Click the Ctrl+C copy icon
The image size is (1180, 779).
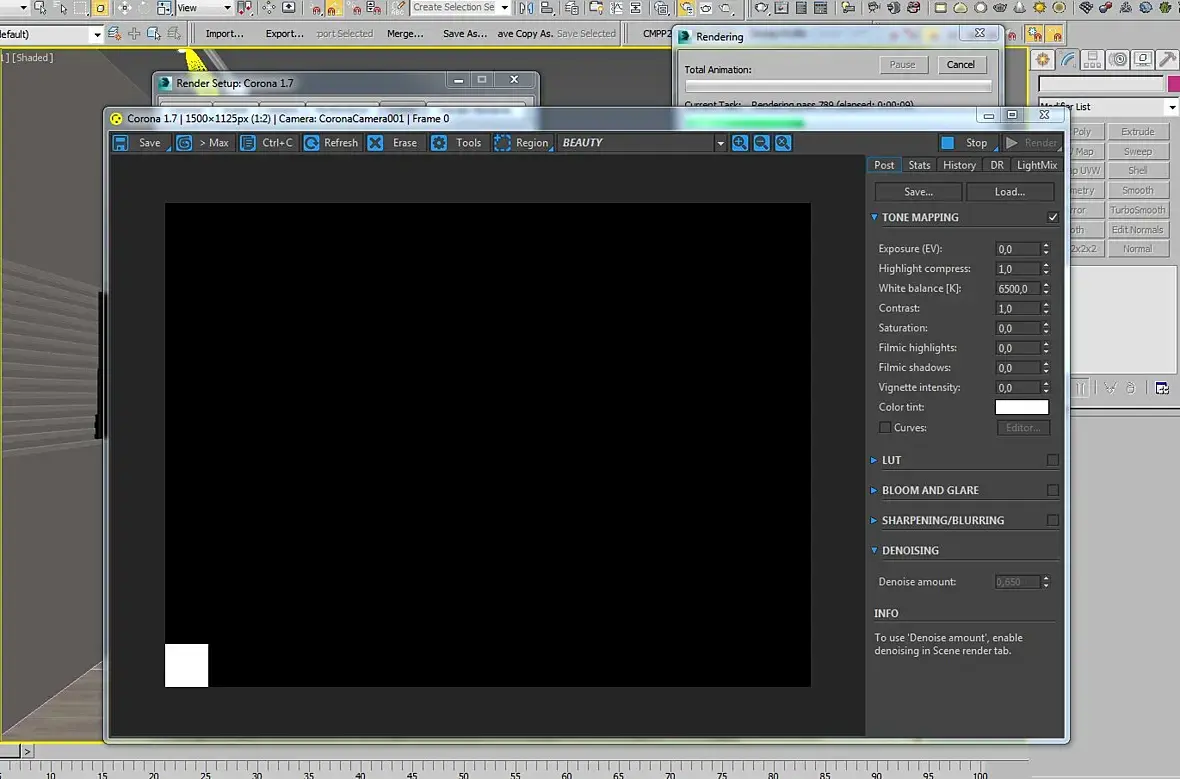click(x=248, y=143)
